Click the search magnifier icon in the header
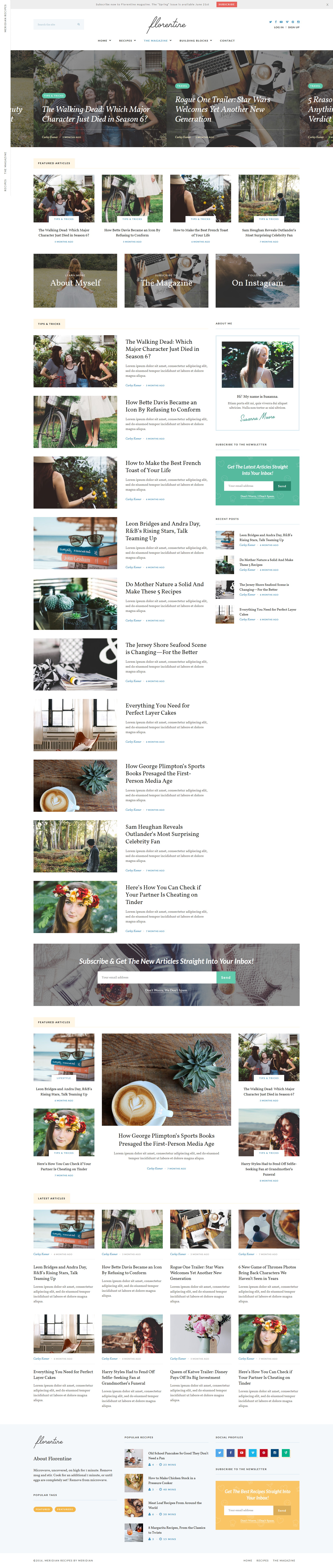The height and width of the screenshot is (1568, 333). [x=78, y=24]
